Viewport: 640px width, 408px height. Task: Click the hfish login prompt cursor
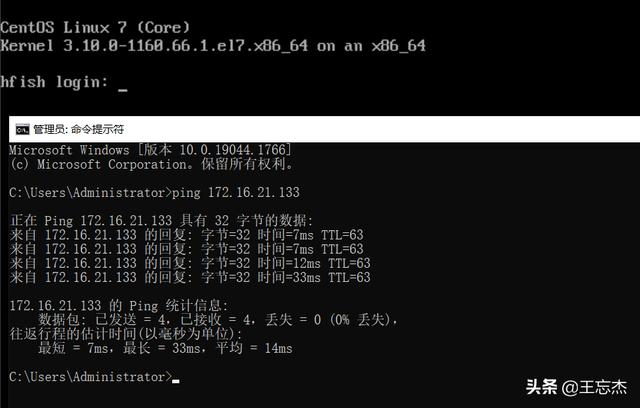pyautogui.click(x=122, y=90)
